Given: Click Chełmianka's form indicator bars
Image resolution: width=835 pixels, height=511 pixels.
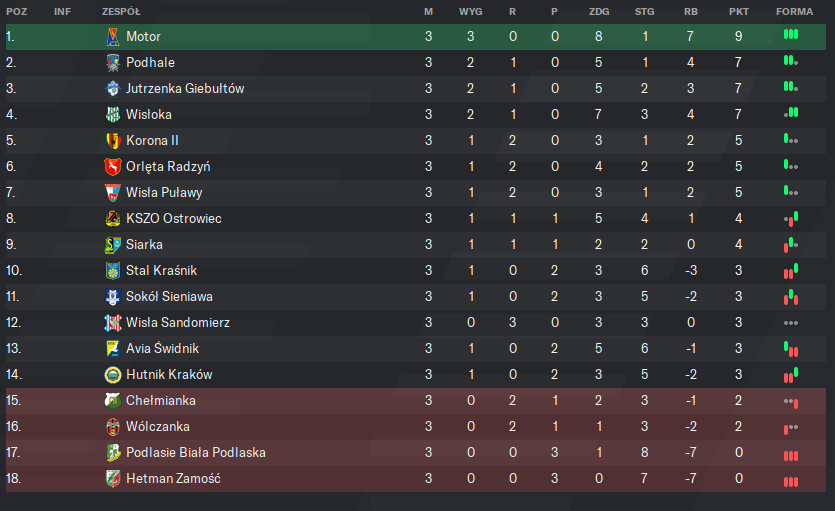Looking at the screenshot, I should (791, 402).
